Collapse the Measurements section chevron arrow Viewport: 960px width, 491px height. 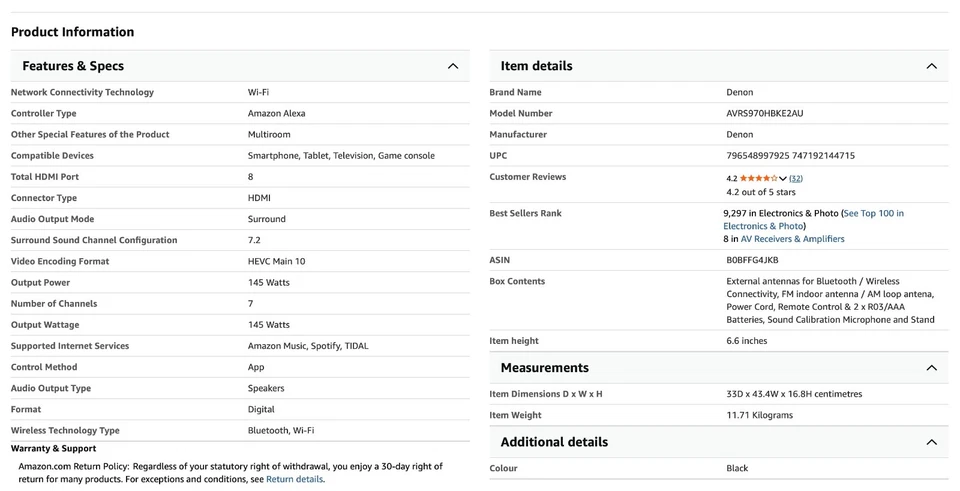pyautogui.click(x=931, y=368)
